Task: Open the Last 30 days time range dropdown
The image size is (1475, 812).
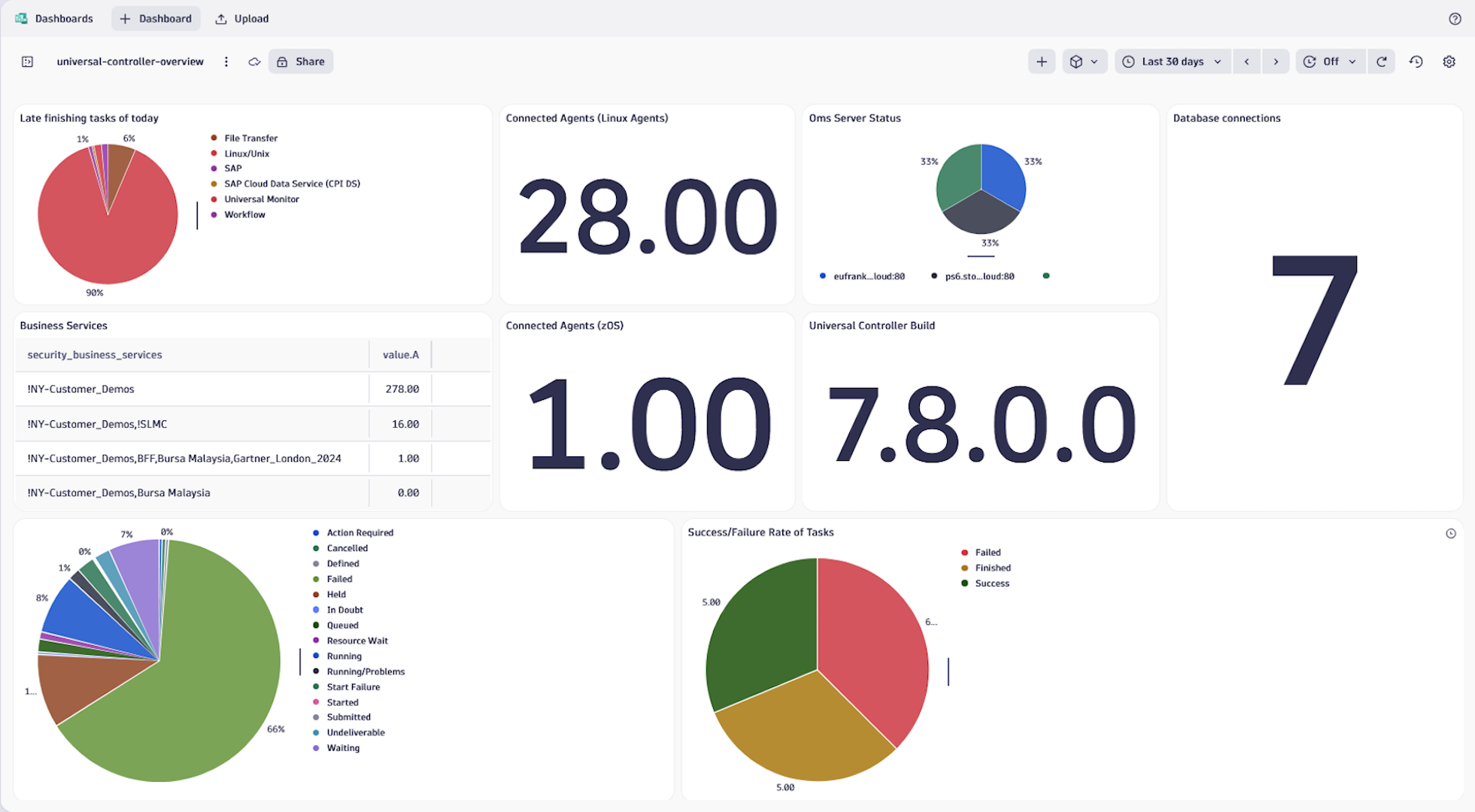Action: (1172, 61)
